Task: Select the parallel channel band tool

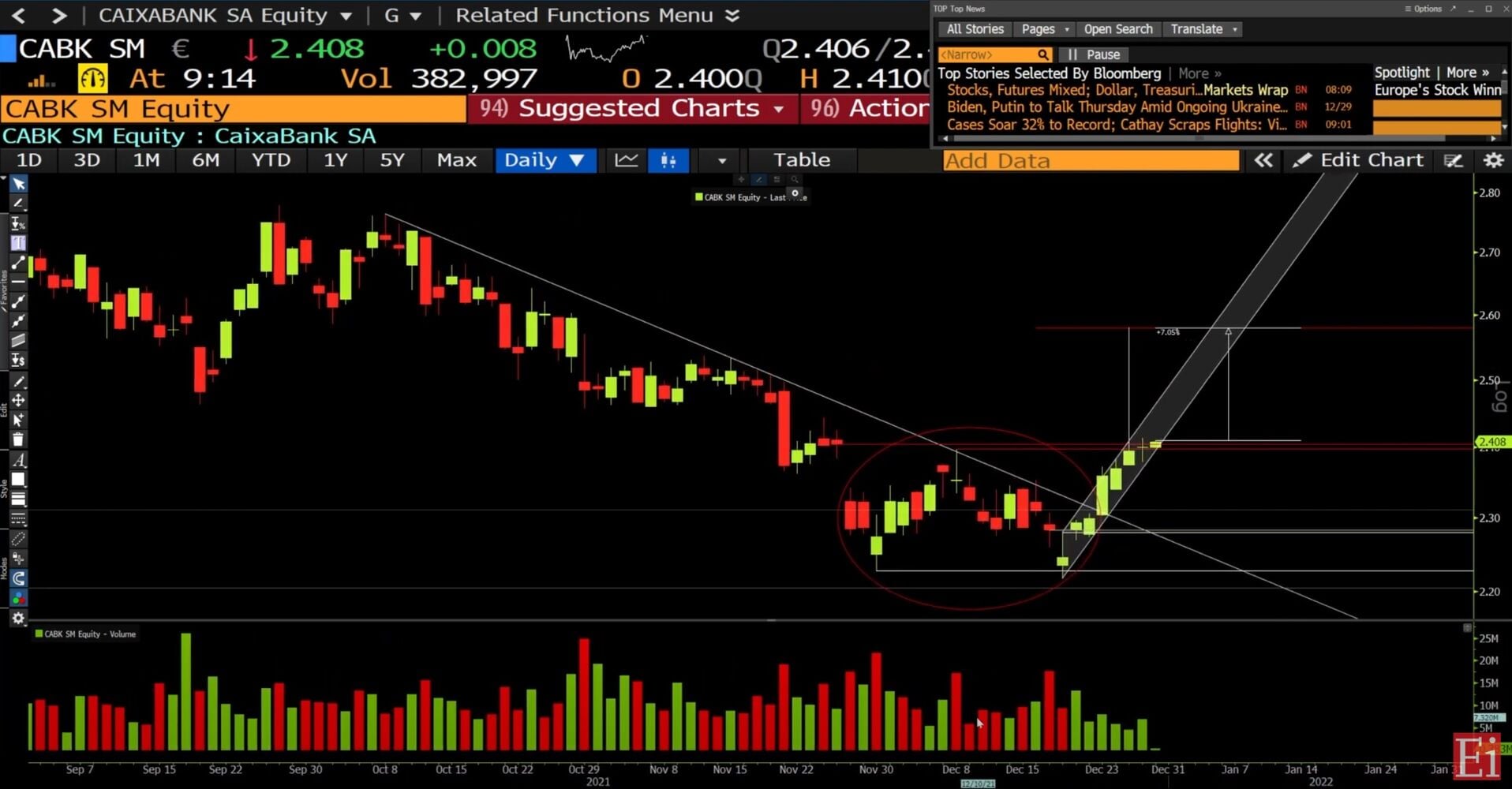Action: coord(18,340)
